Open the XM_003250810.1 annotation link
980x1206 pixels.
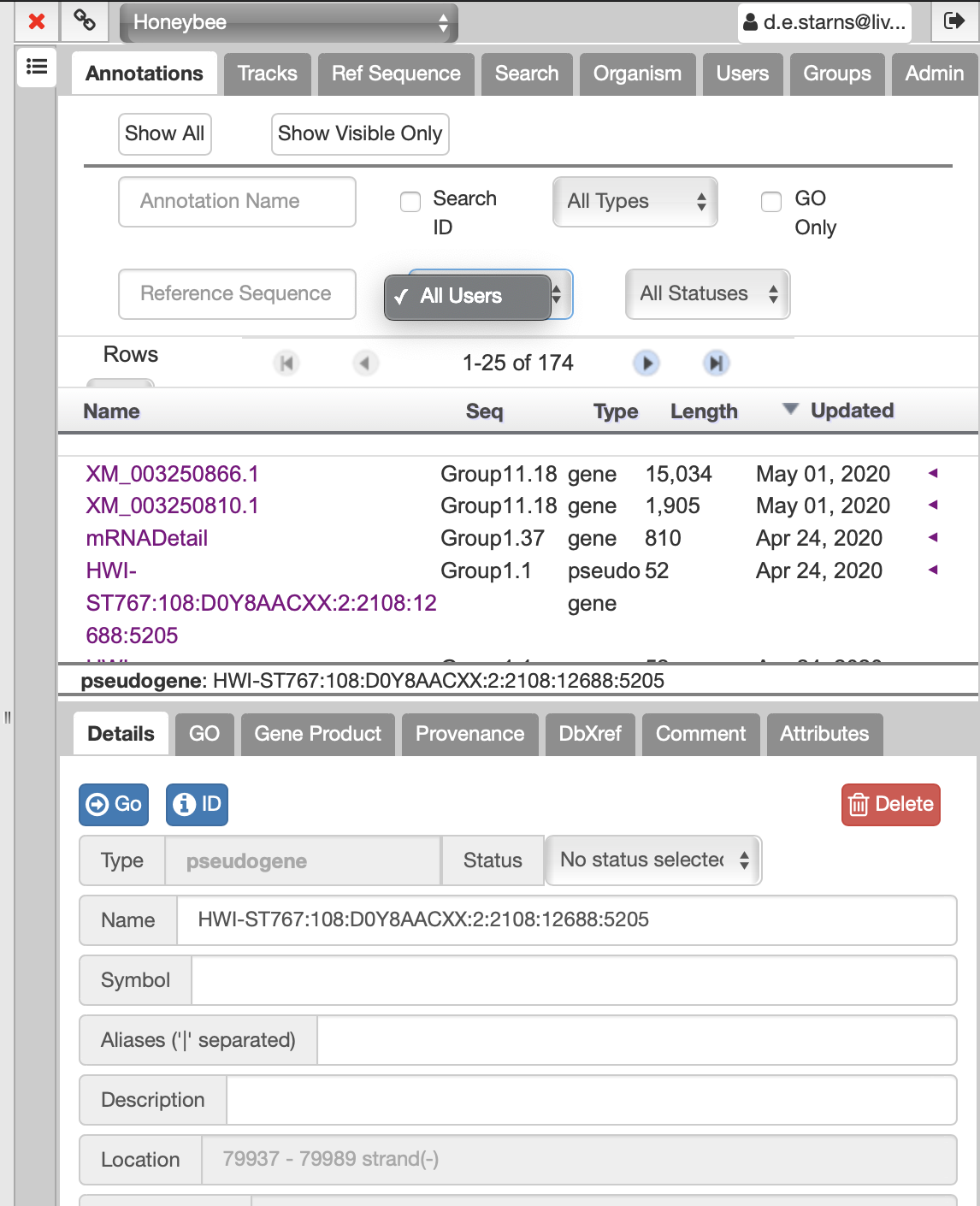tap(173, 505)
